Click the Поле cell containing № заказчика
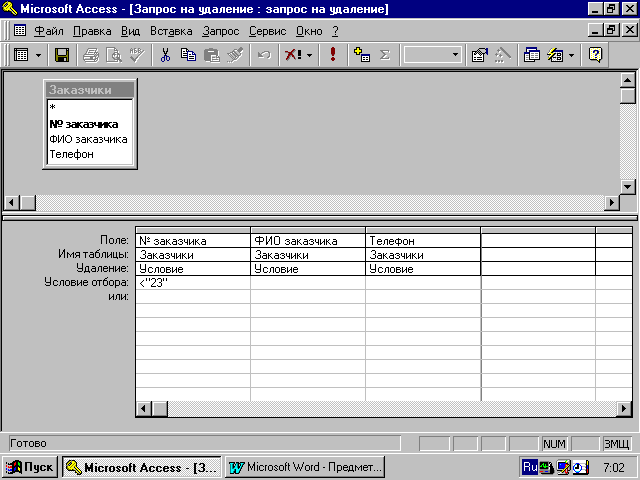This screenshot has height=480, width=640. (x=193, y=241)
